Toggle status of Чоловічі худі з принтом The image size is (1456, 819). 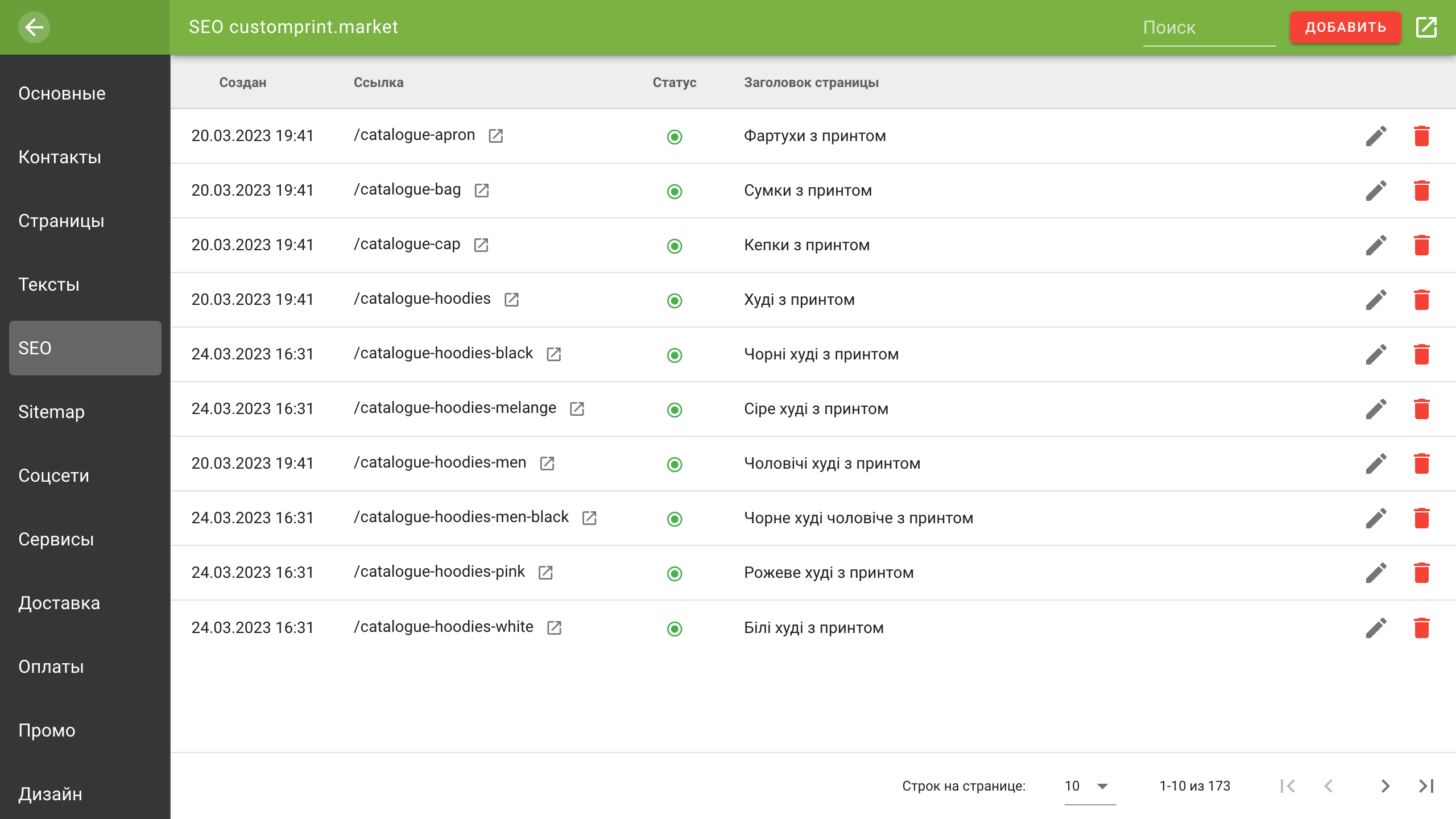click(x=675, y=464)
